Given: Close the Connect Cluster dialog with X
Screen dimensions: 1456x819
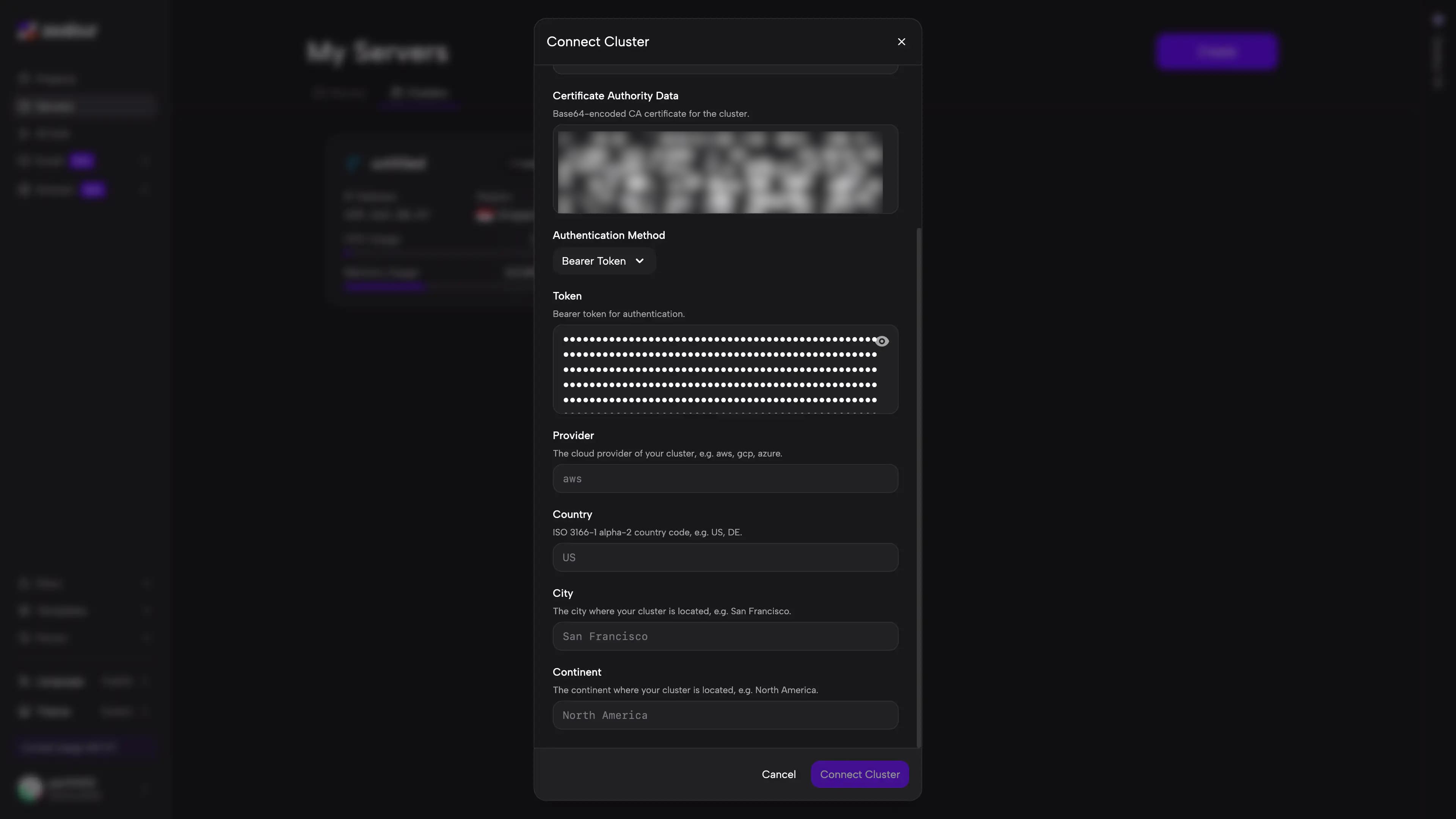Looking at the screenshot, I should coord(901,42).
